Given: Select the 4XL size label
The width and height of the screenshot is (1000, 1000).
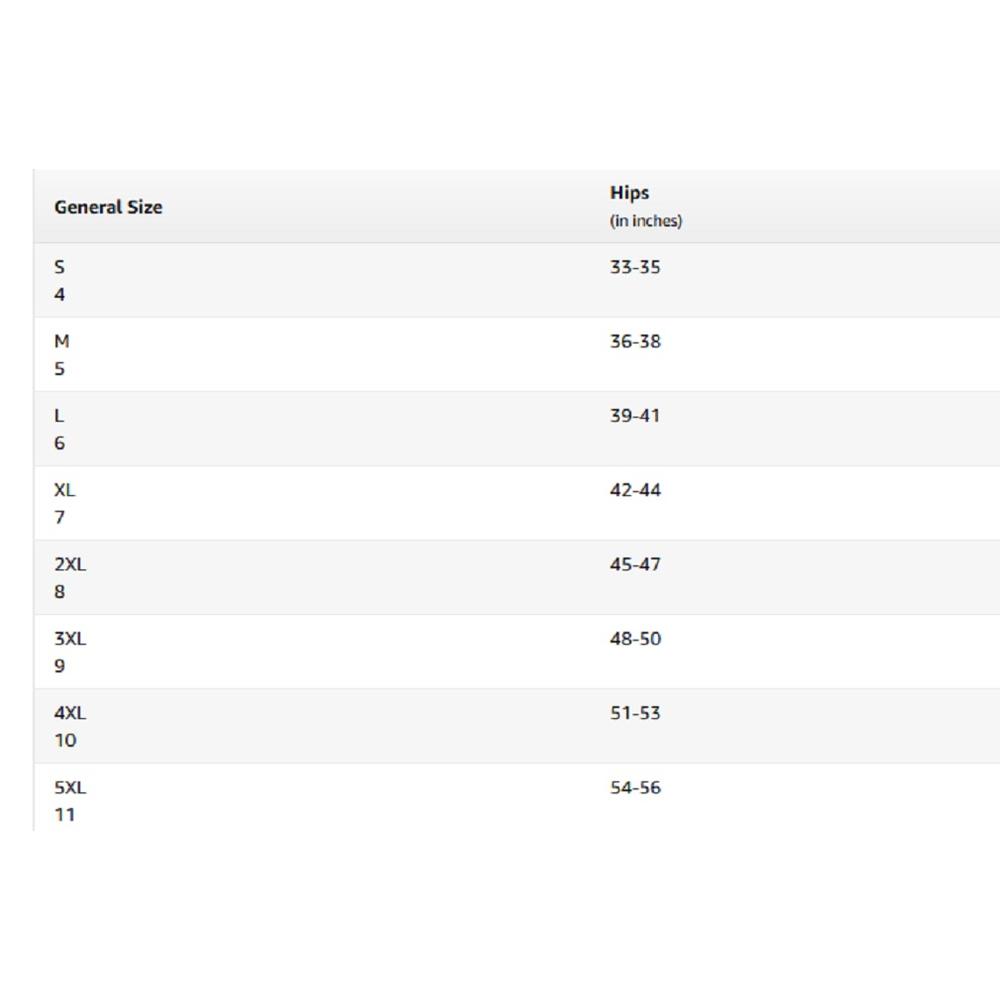Looking at the screenshot, I should pyautogui.click(x=70, y=713).
